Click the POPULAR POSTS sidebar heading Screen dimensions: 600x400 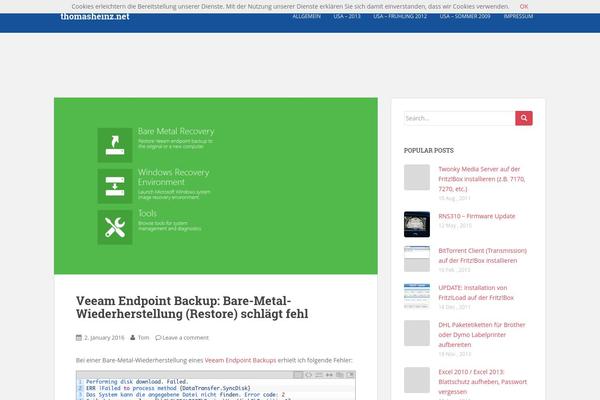tap(429, 150)
